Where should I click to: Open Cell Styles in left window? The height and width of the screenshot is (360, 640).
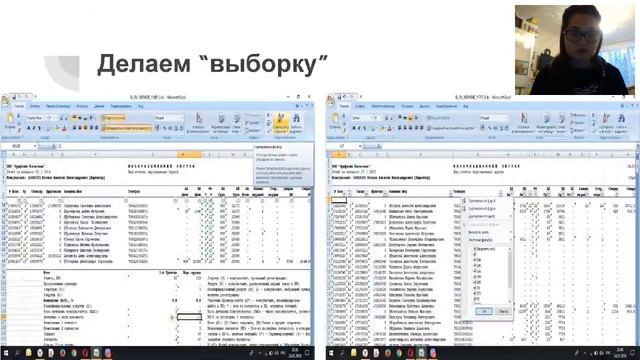coord(237,123)
